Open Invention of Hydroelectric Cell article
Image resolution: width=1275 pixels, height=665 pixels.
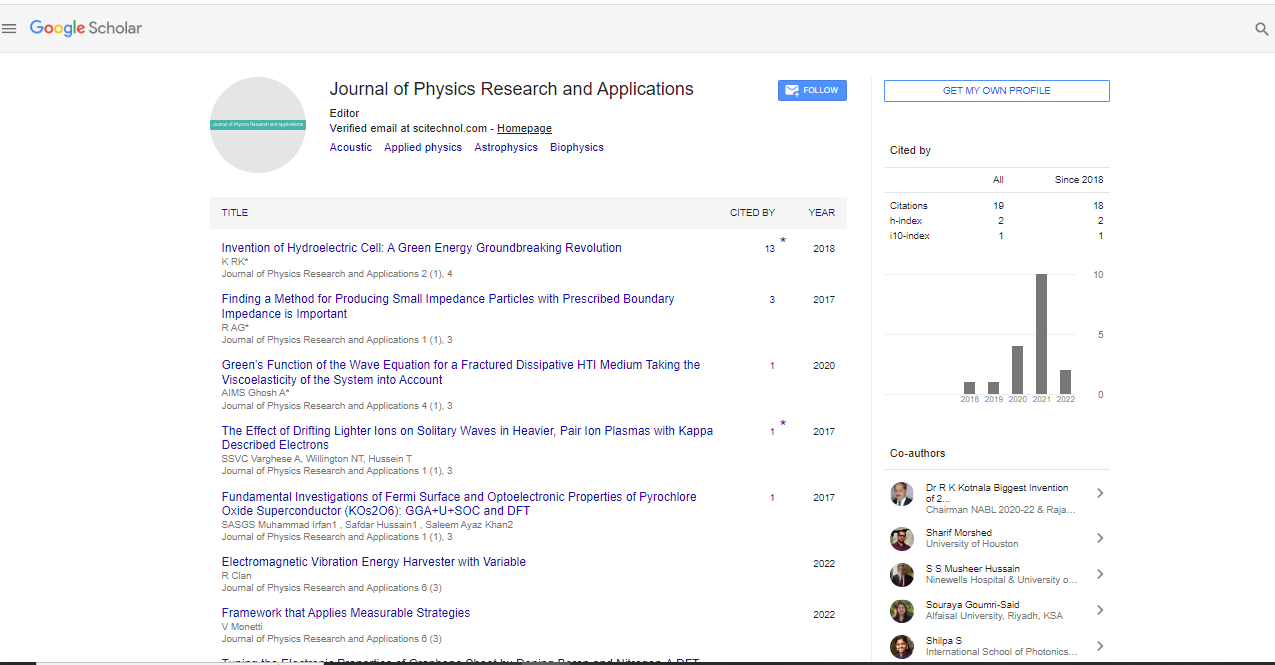click(422, 248)
